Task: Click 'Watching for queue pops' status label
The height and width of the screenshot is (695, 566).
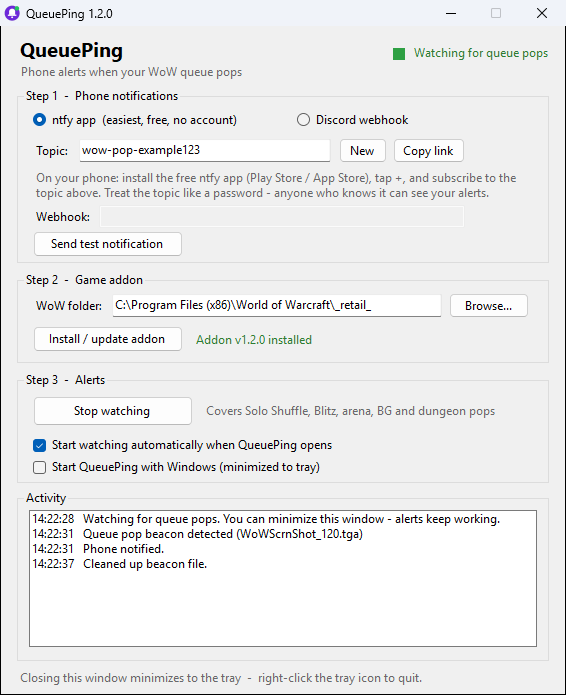Action: pos(481,53)
